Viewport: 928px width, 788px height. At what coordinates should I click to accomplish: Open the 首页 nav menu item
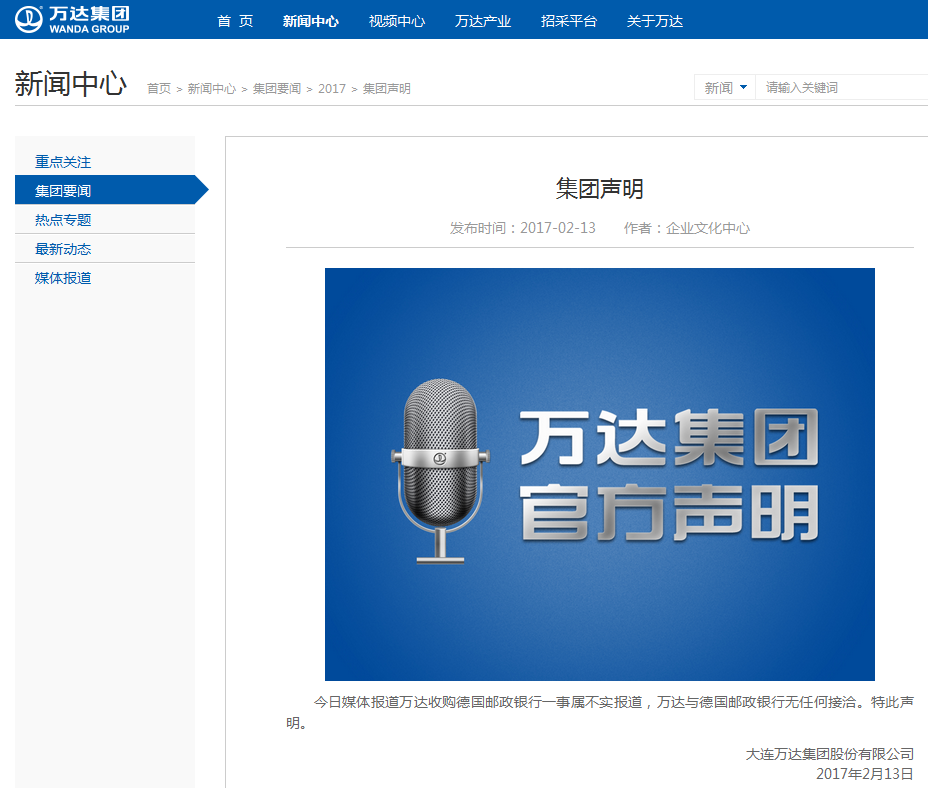(x=235, y=21)
